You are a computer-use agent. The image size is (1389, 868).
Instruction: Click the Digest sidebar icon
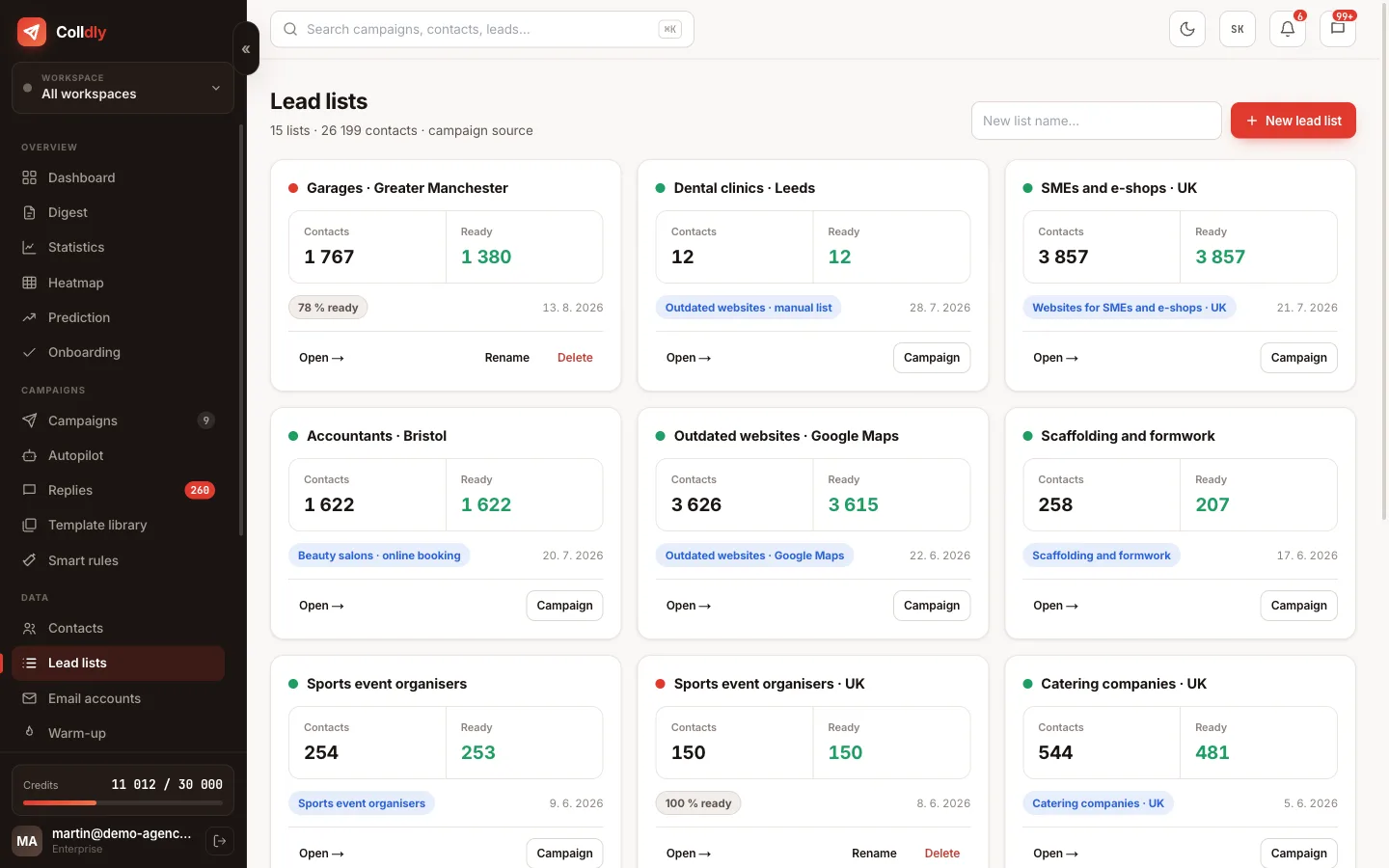click(29, 212)
